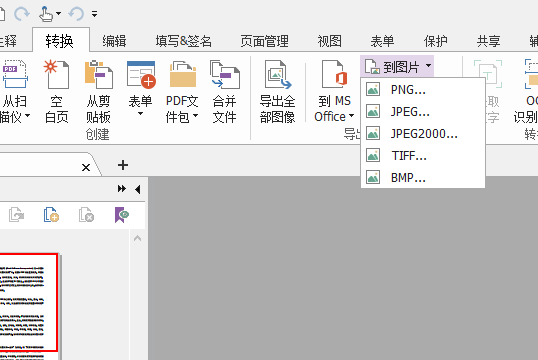The width and height of the screenshot is (538, 360).
Task: Open the 表单 ribbon tab
Action: 382,41
